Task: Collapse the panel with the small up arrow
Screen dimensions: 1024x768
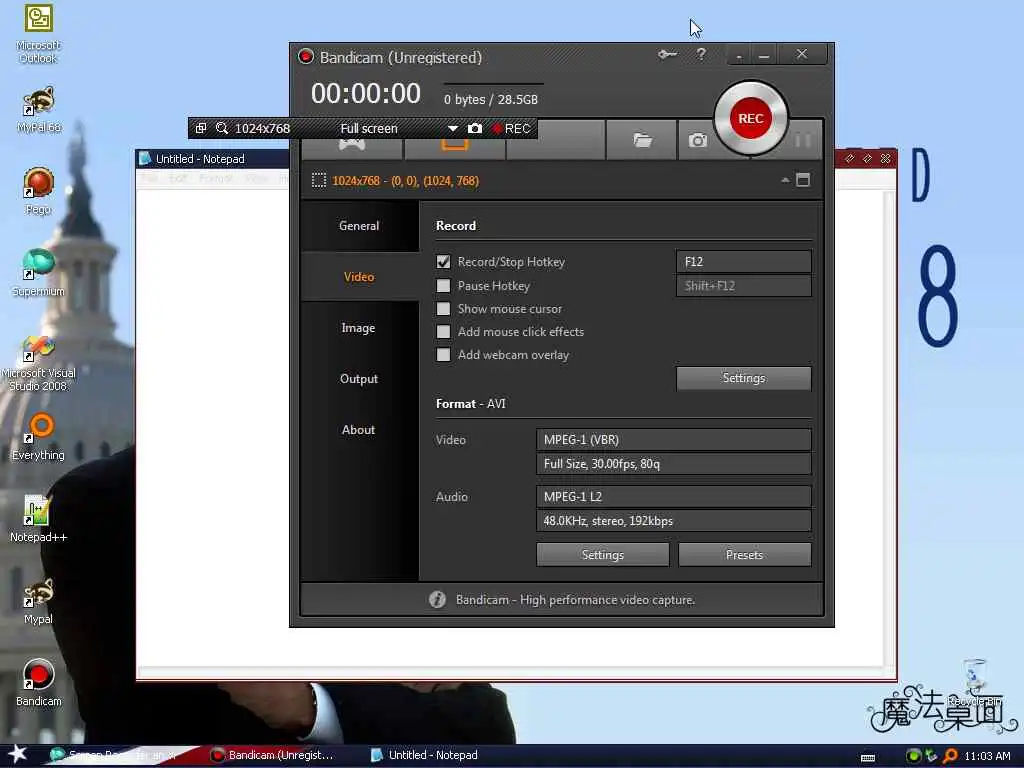Action: point(785,180)
